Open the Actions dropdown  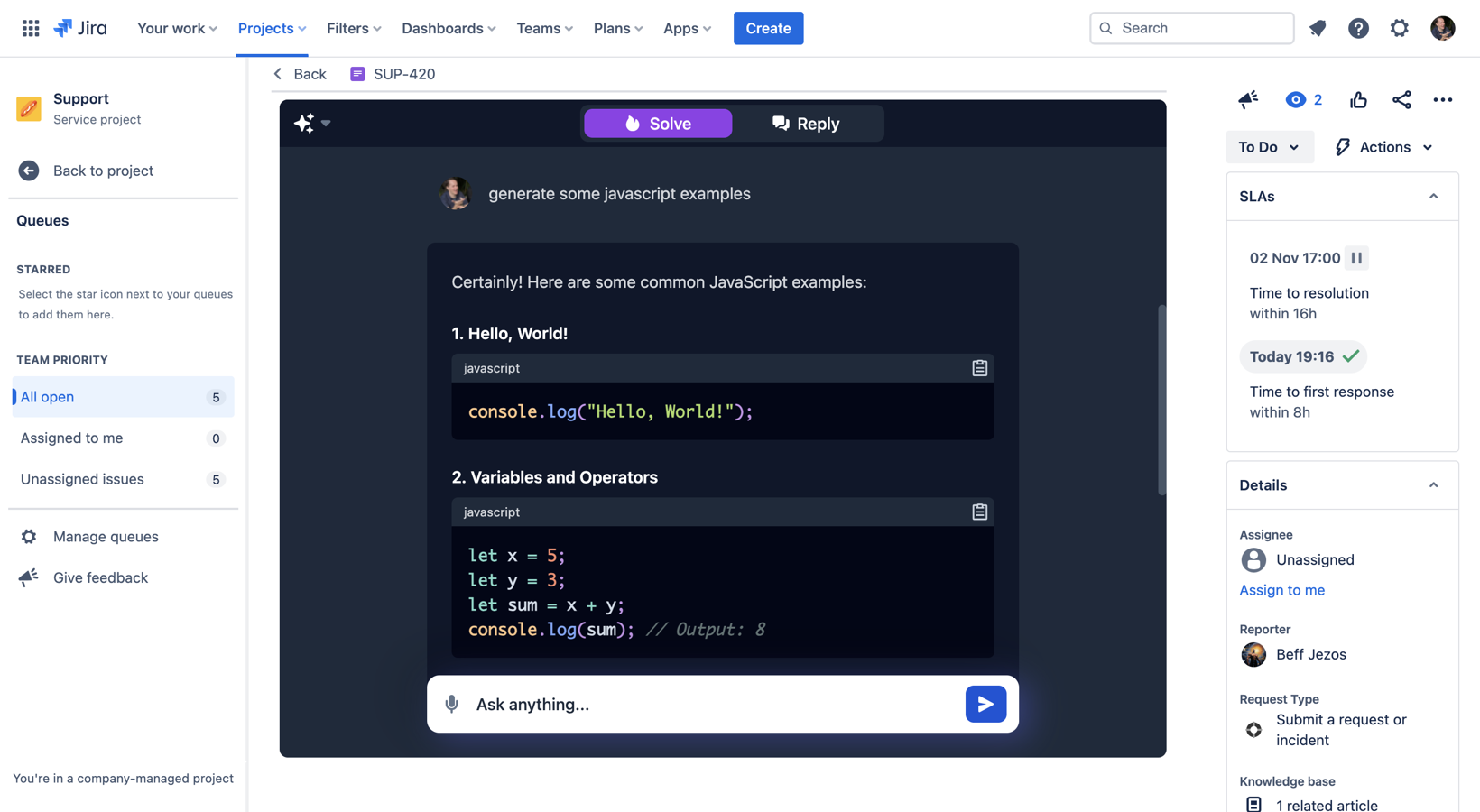click(1383, 147)
